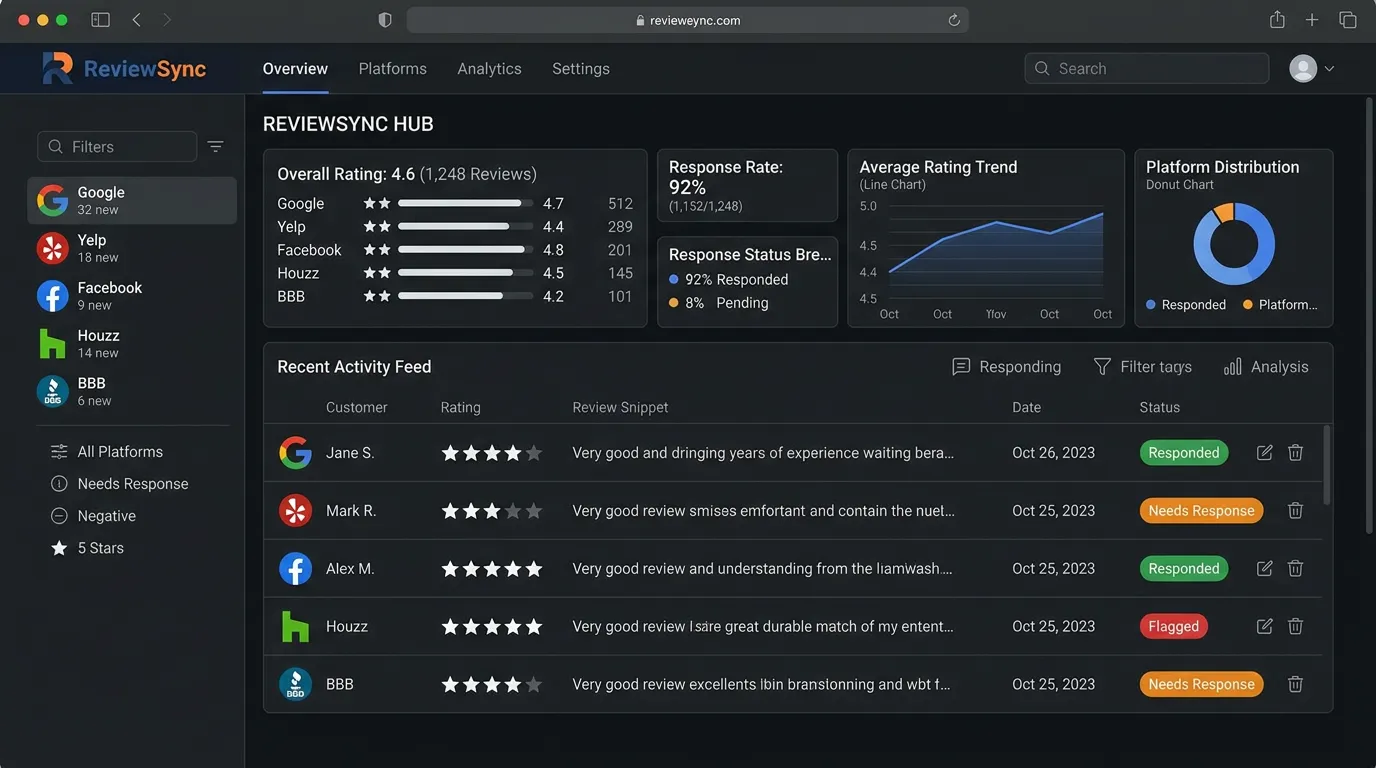Click the Date column header
The width and height of the screenshot is (1376, 768).
(1026, 407)
